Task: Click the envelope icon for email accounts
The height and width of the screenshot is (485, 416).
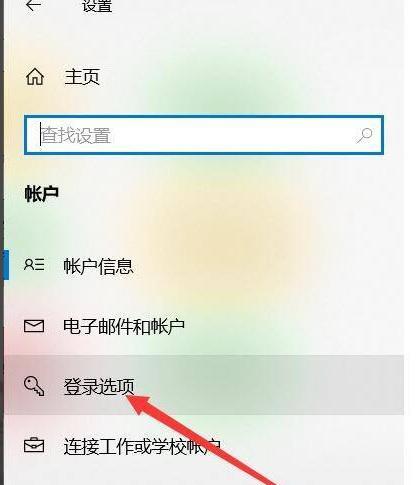Action: click(x=34, y=326)
